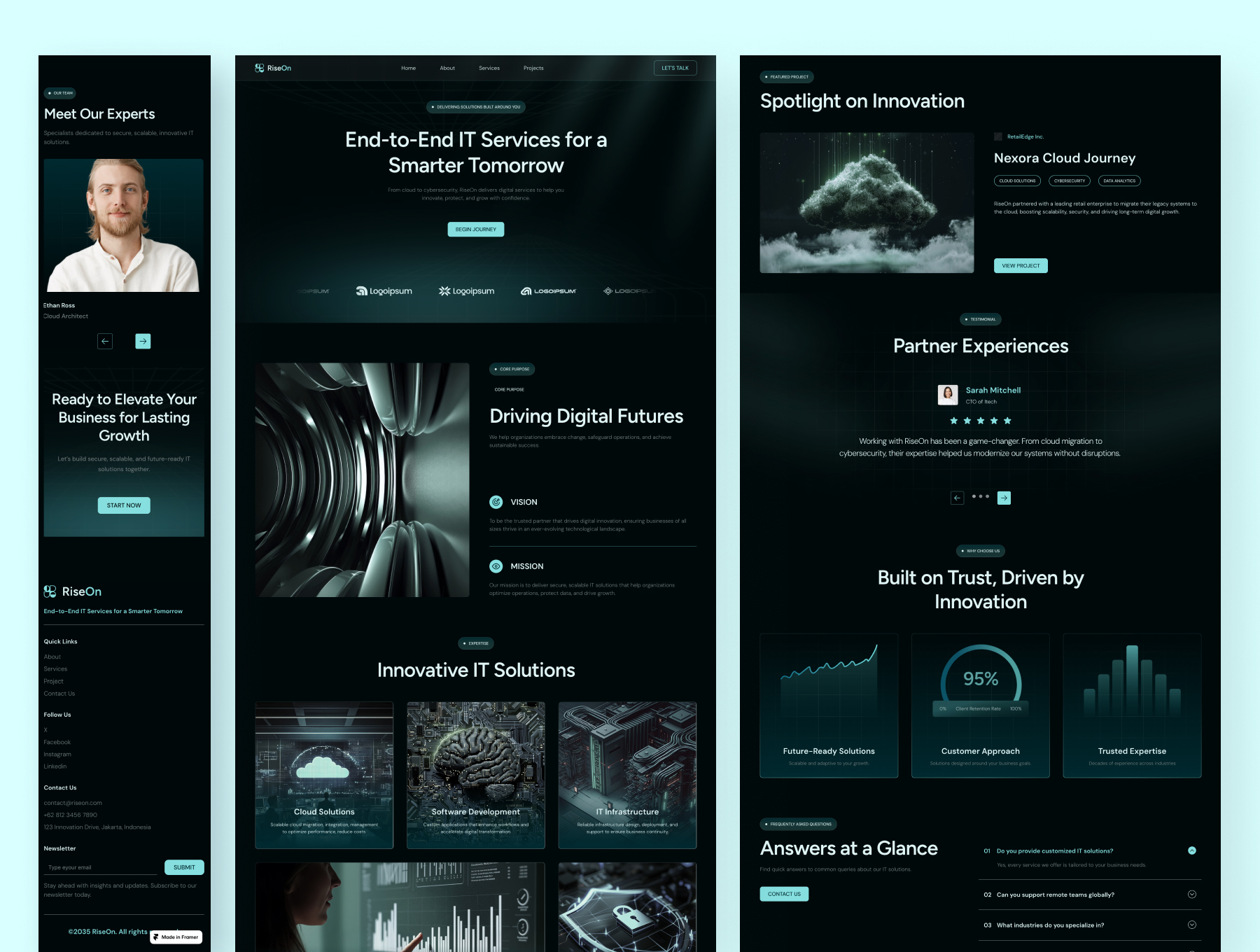Click Sarah Mitchell's avatar photo
This screenshot has height=952, width=1260.
point(948,395)
